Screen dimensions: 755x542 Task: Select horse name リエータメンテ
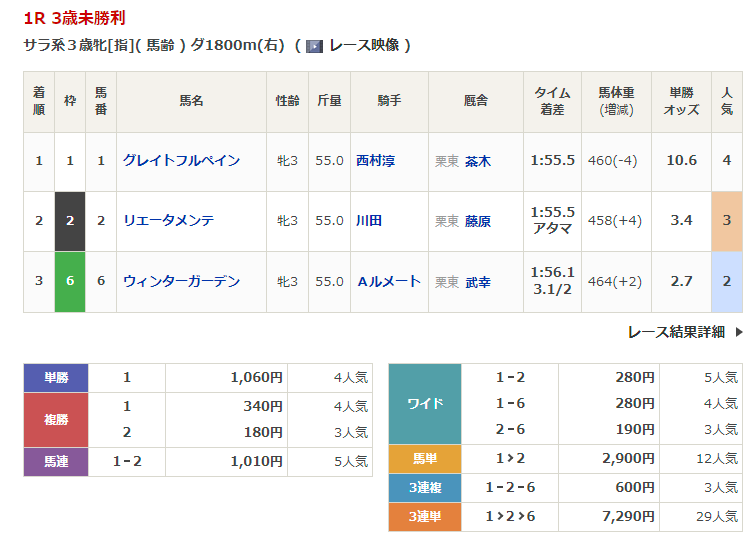click(168, 221)
